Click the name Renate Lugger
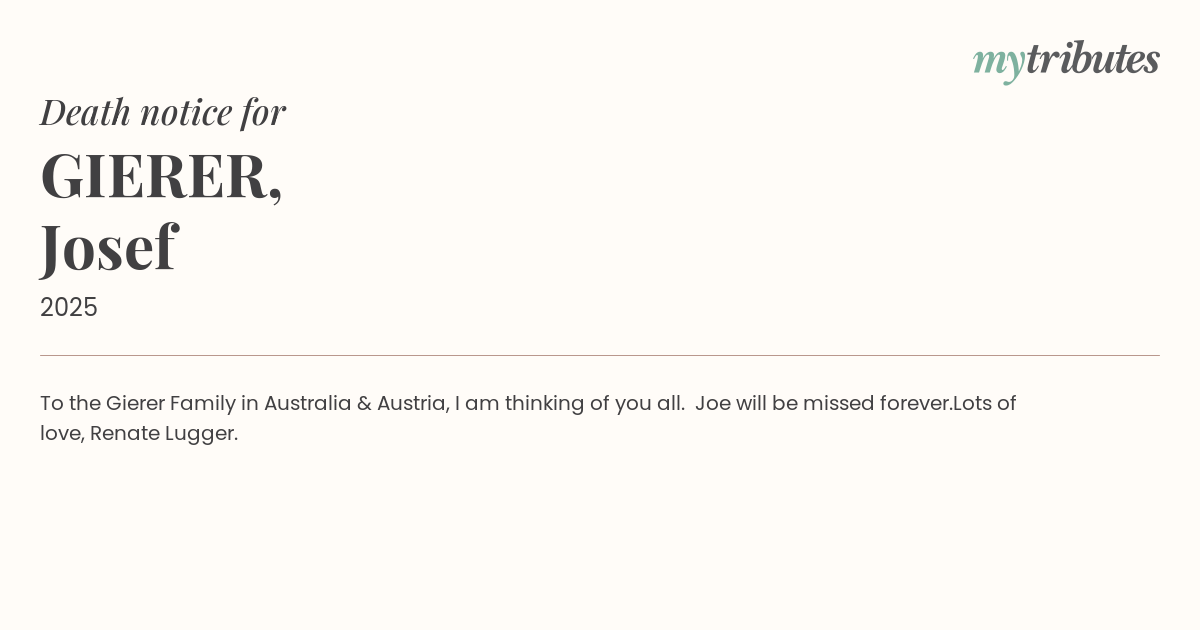The width and height of the screenshot is (1200, 630). (163, 434)
